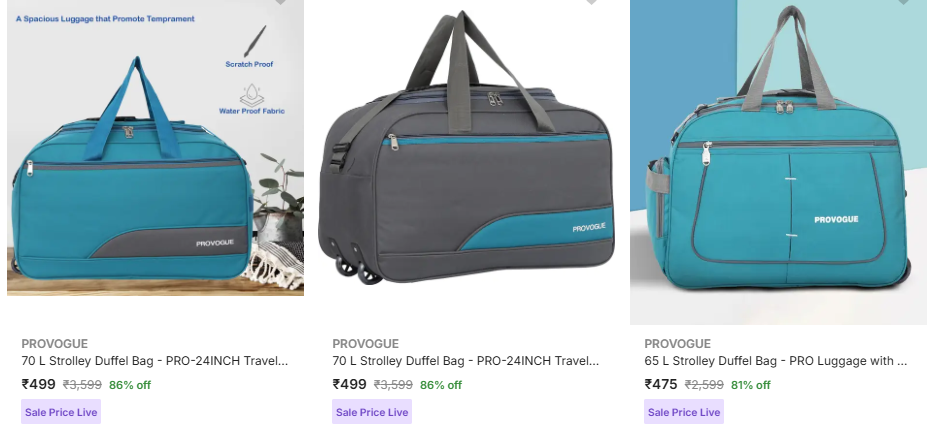This screenshot has width=932, height=436.
Task: Click the 81% off label
Action: point(751,385)
